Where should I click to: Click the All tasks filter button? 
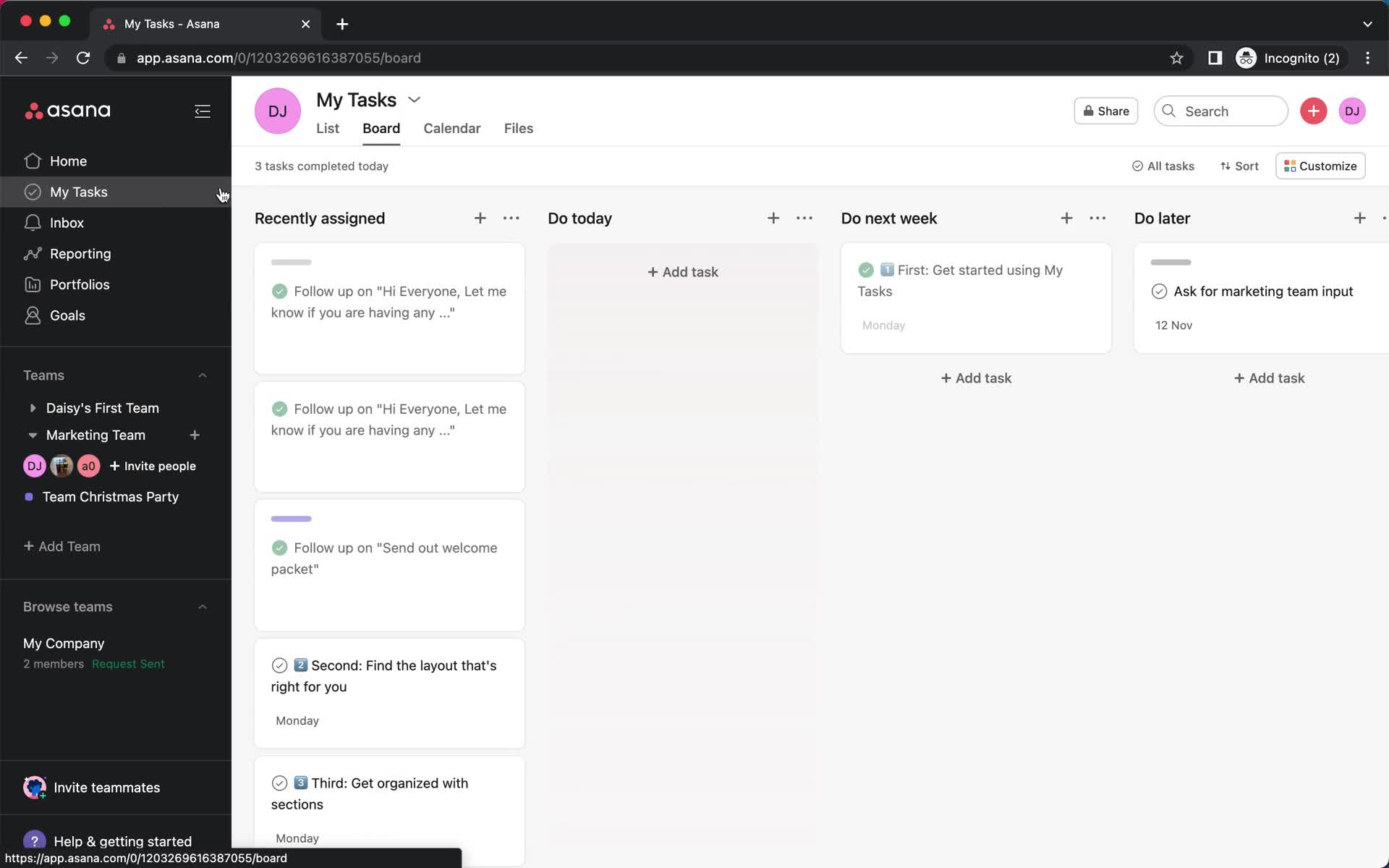click(1163, 165)
